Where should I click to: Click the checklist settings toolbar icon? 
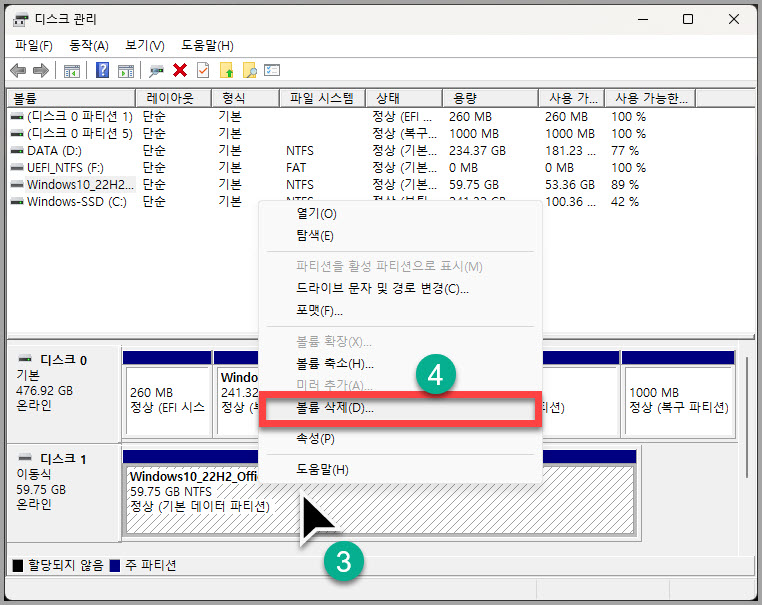click(272, 70)
